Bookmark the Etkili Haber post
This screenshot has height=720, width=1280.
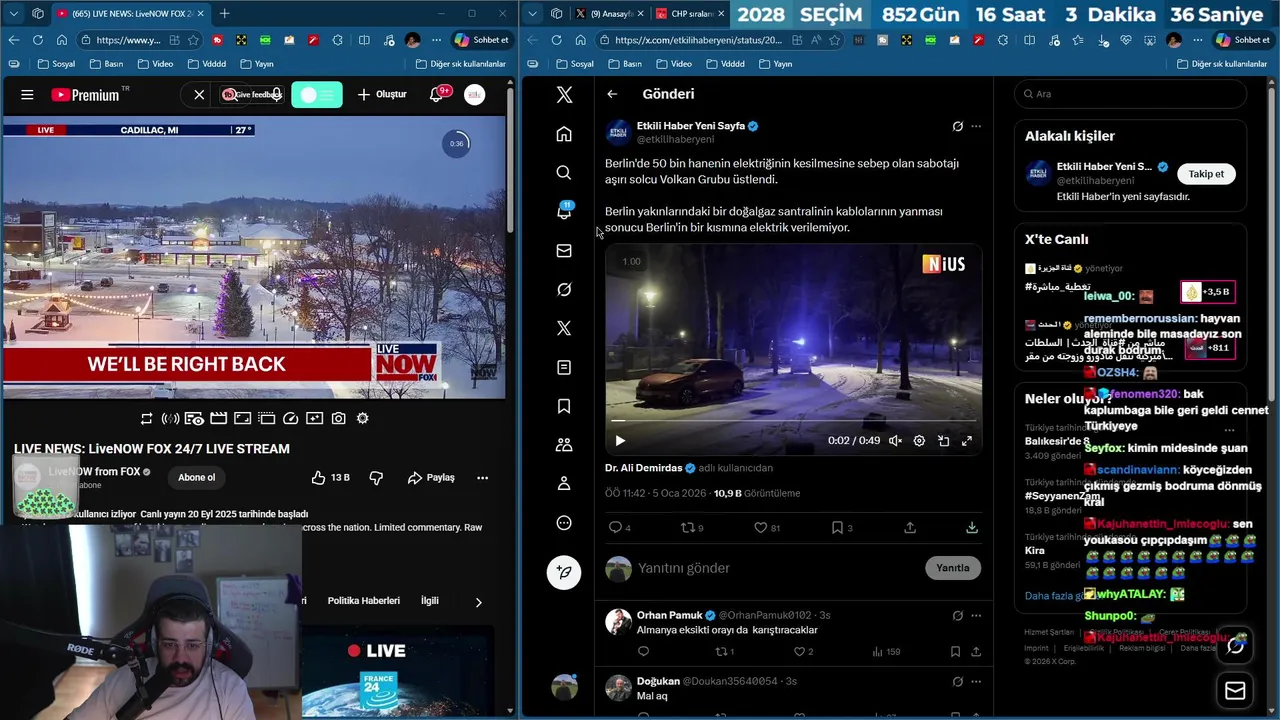coord(843,528)
